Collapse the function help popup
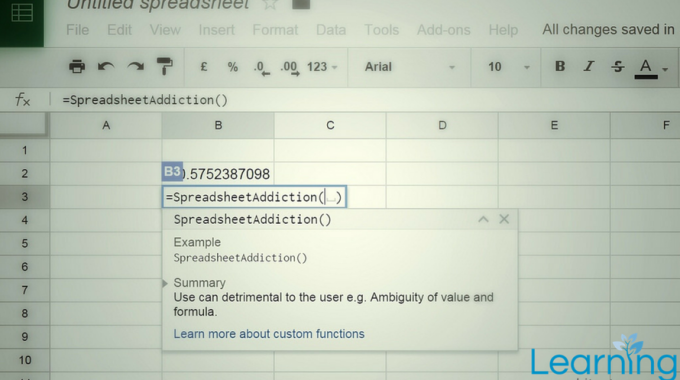This screenshot has height=380, width=680. (483, 219)
